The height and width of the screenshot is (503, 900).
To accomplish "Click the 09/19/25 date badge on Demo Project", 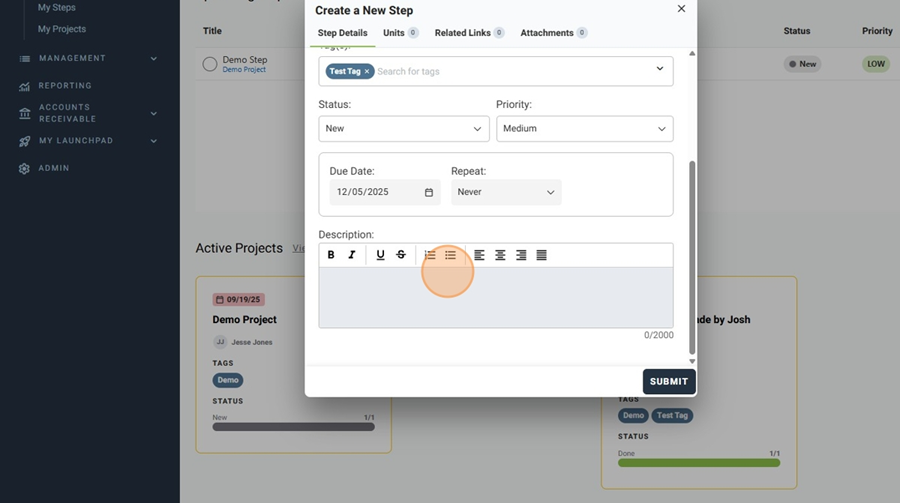I will tap(238, 299).
